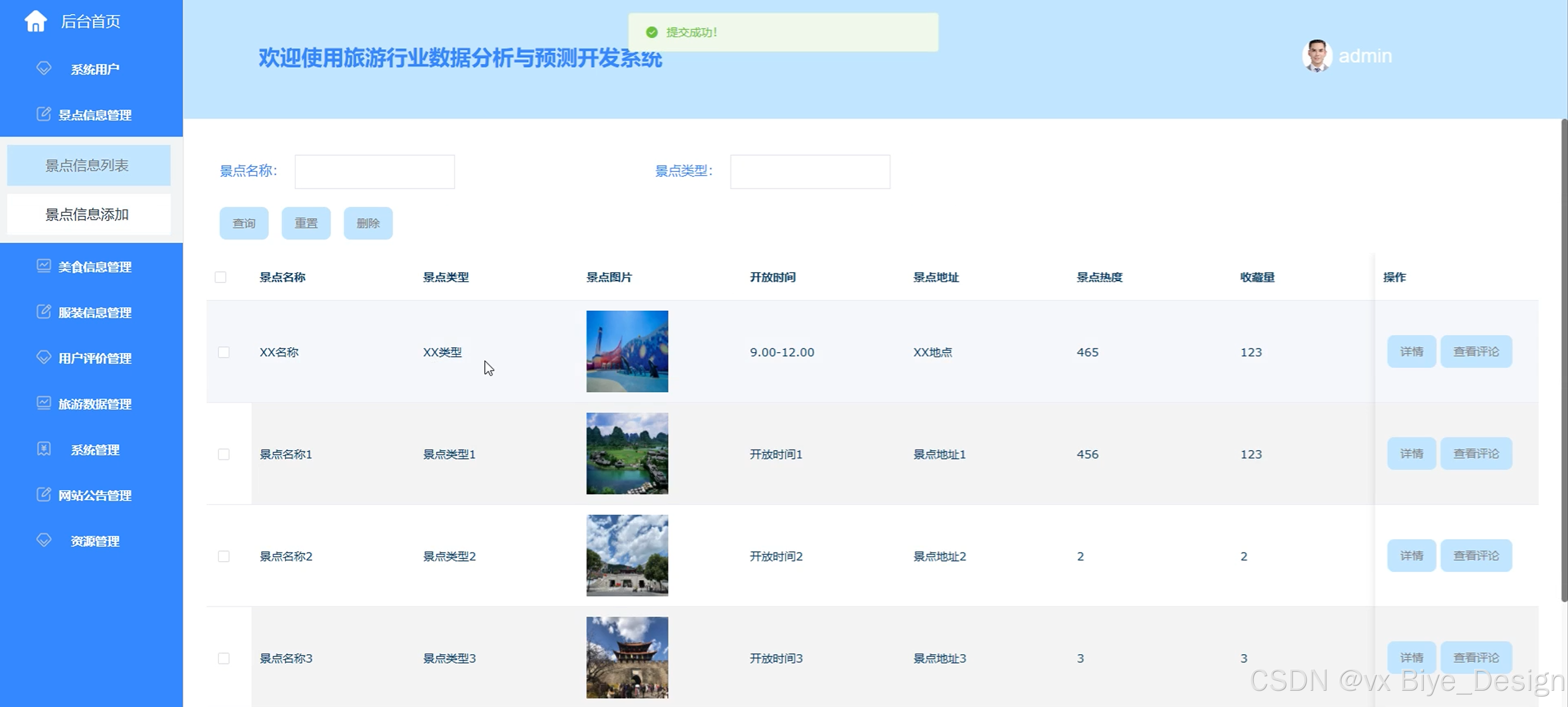Click the yen icon next to 系统管理
Screen dimensions: 1568x707
click(44, 448)
